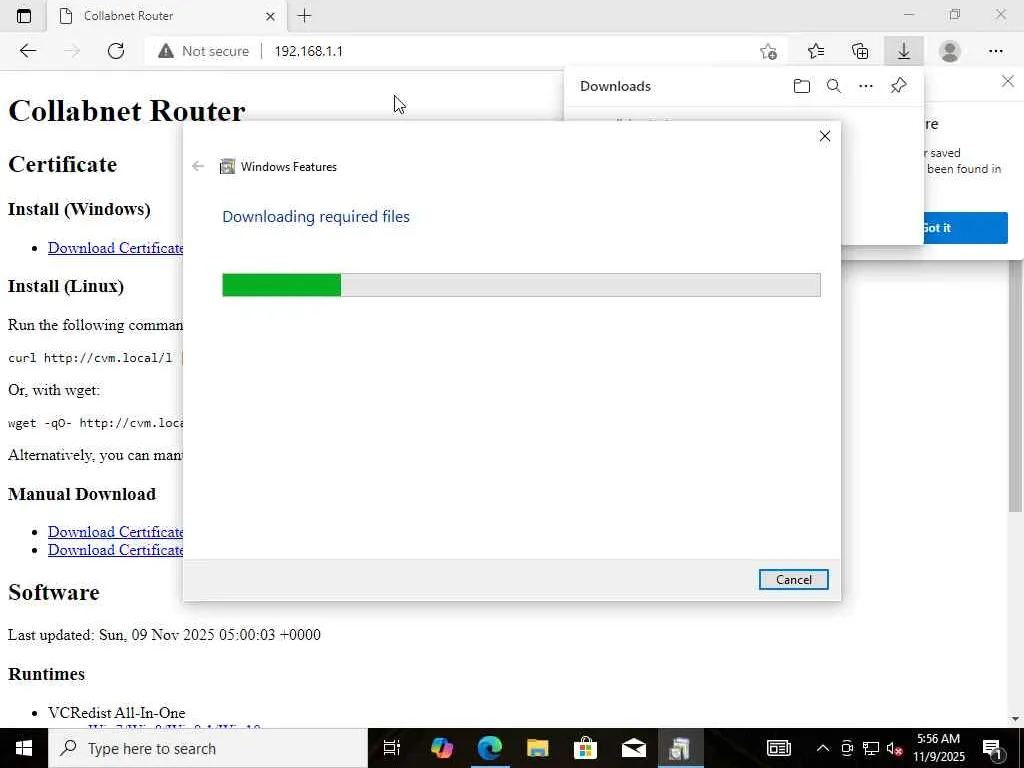Click the Collabnet Router page heading
Image resolution: width=1024 pixels, height=768 pixels.
point(127,110)
